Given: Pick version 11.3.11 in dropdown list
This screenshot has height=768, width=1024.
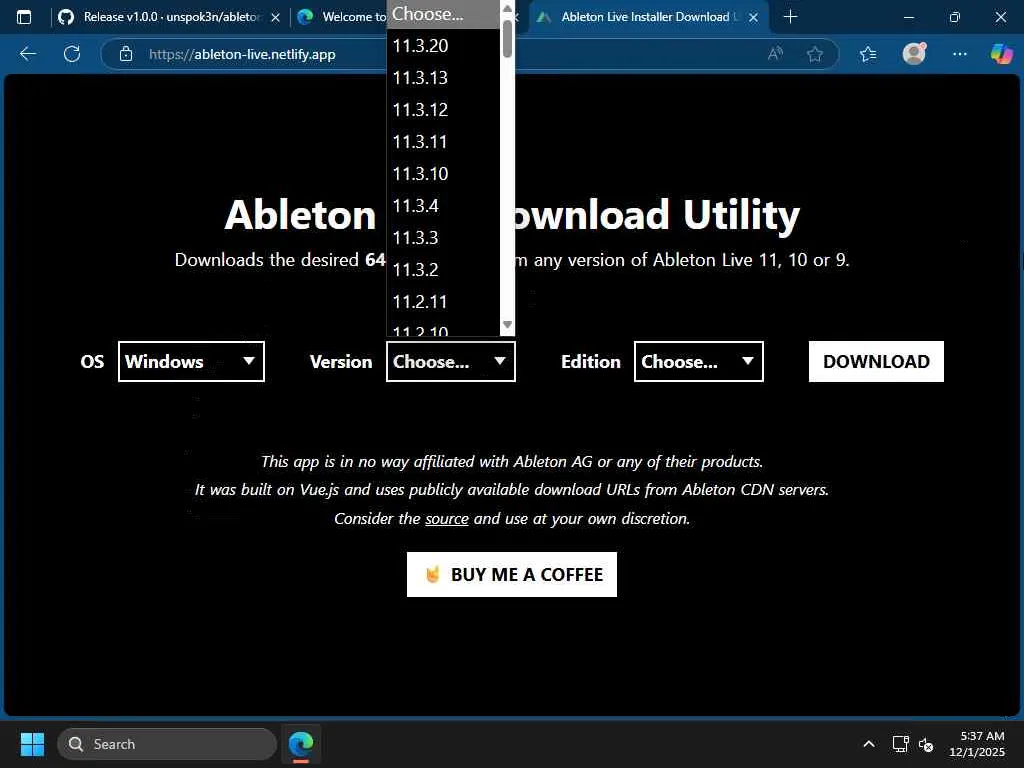Looking at the screenshot, I should pyautogui.click(x=443, y=142).
